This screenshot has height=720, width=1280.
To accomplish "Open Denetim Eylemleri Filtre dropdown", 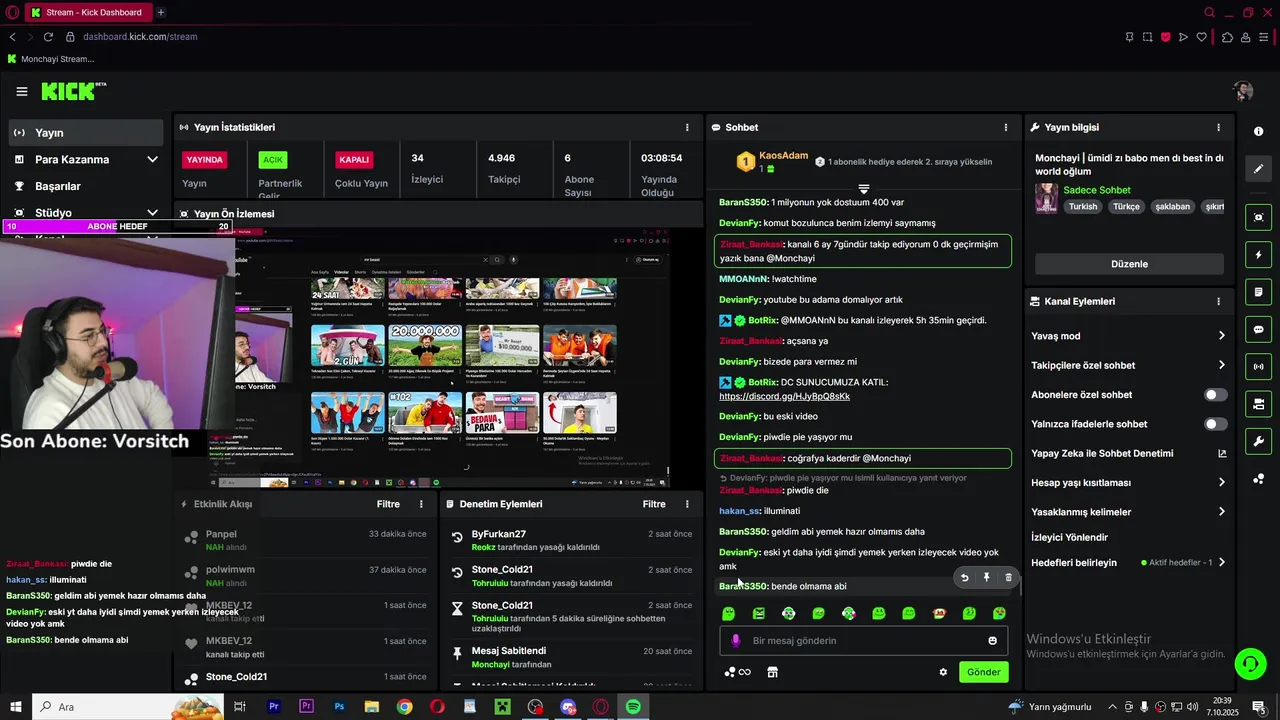I will 654,504.
